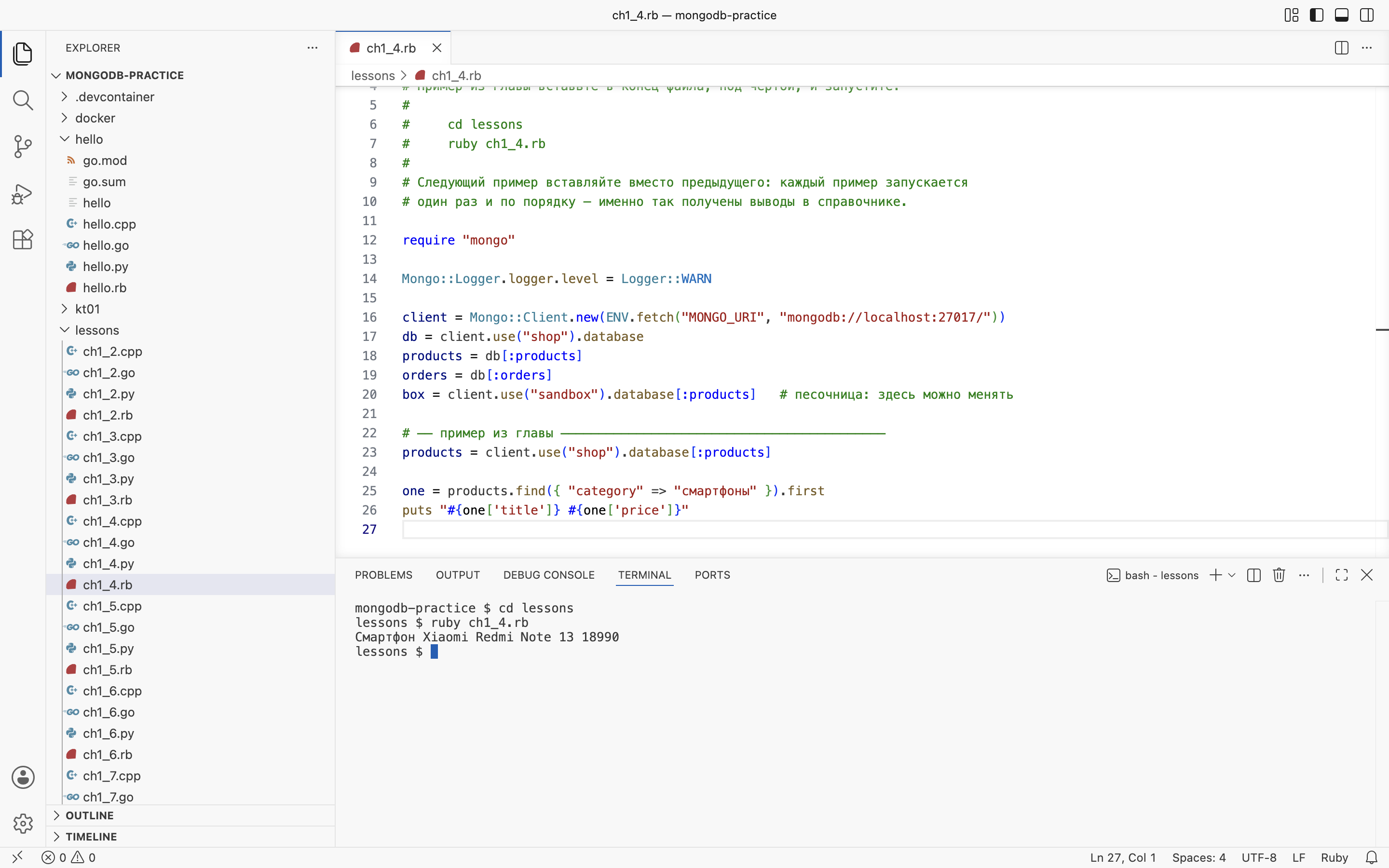Click line number 16 in the gutter
This screenshot has height=868, width=1389.
(x=369, y=317)
